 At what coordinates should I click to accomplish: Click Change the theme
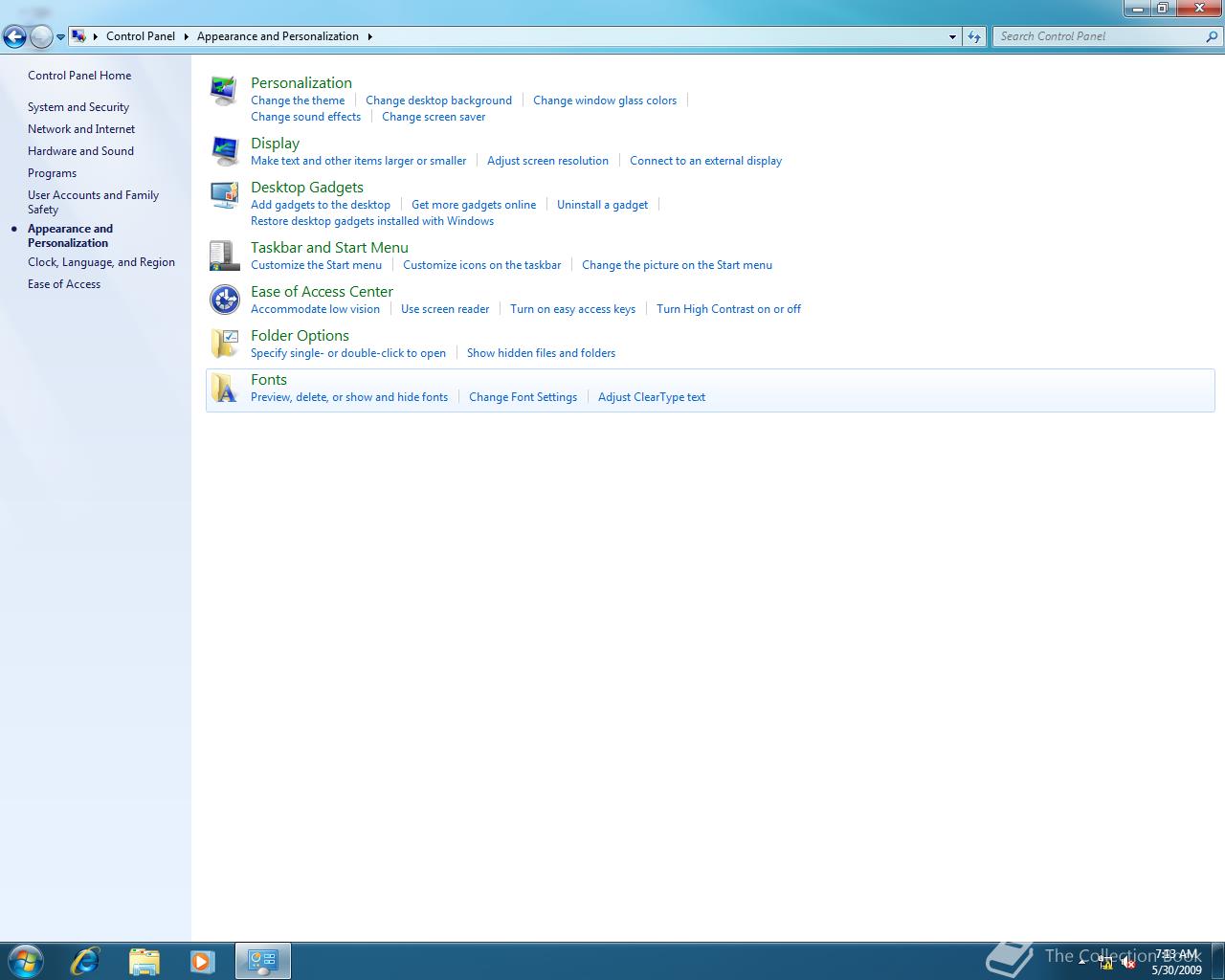click(x=298, y=100)
